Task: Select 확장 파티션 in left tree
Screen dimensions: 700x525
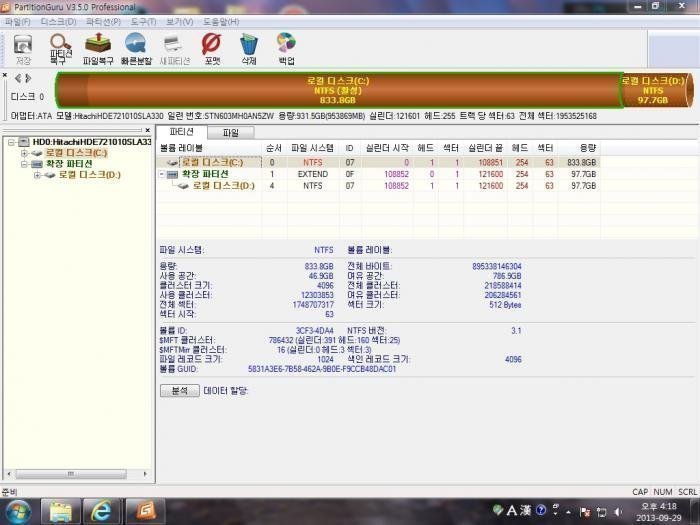Action: pos(69,164)
